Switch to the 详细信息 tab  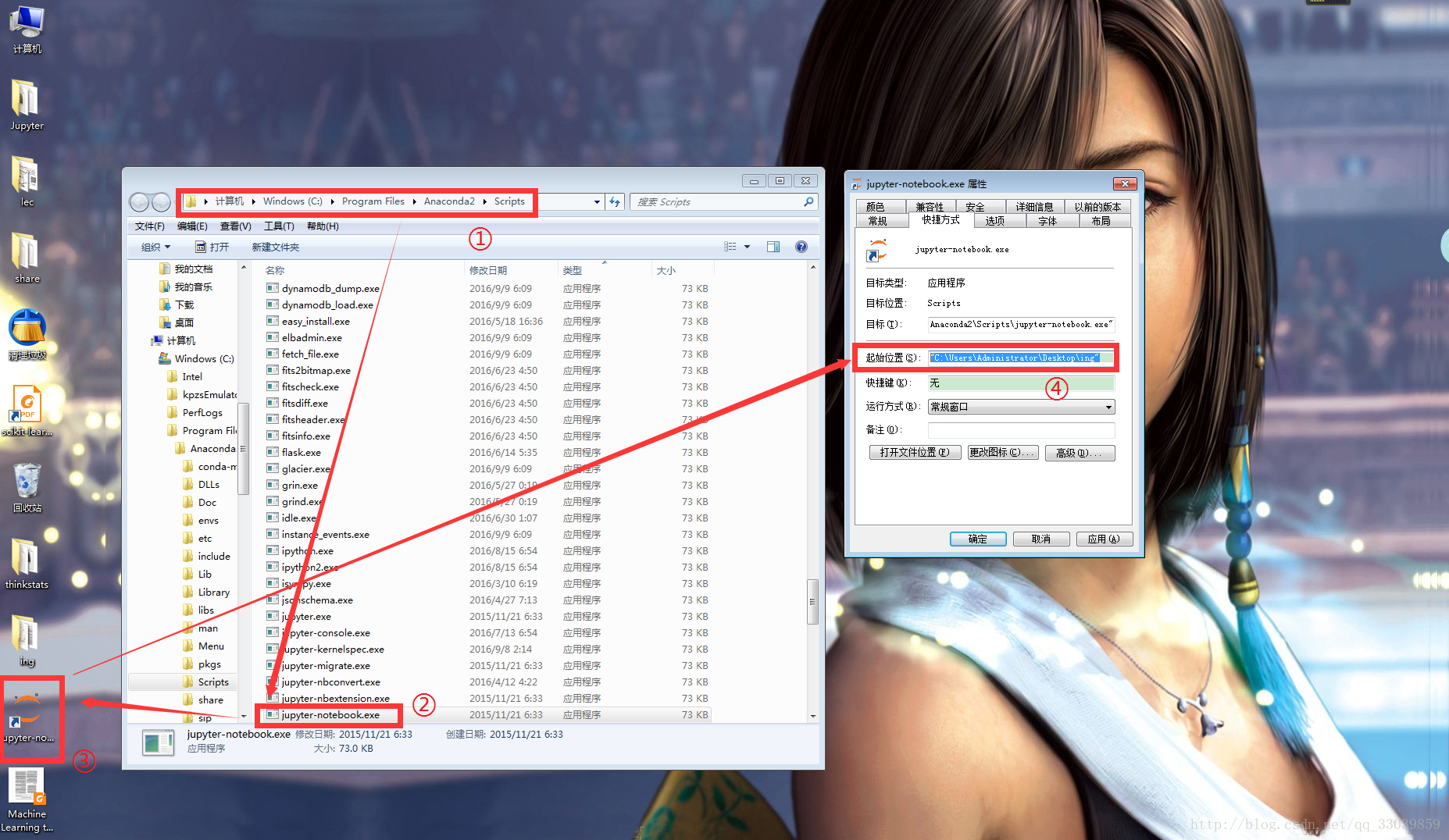pyautogui.click(x=1034, y=207)
